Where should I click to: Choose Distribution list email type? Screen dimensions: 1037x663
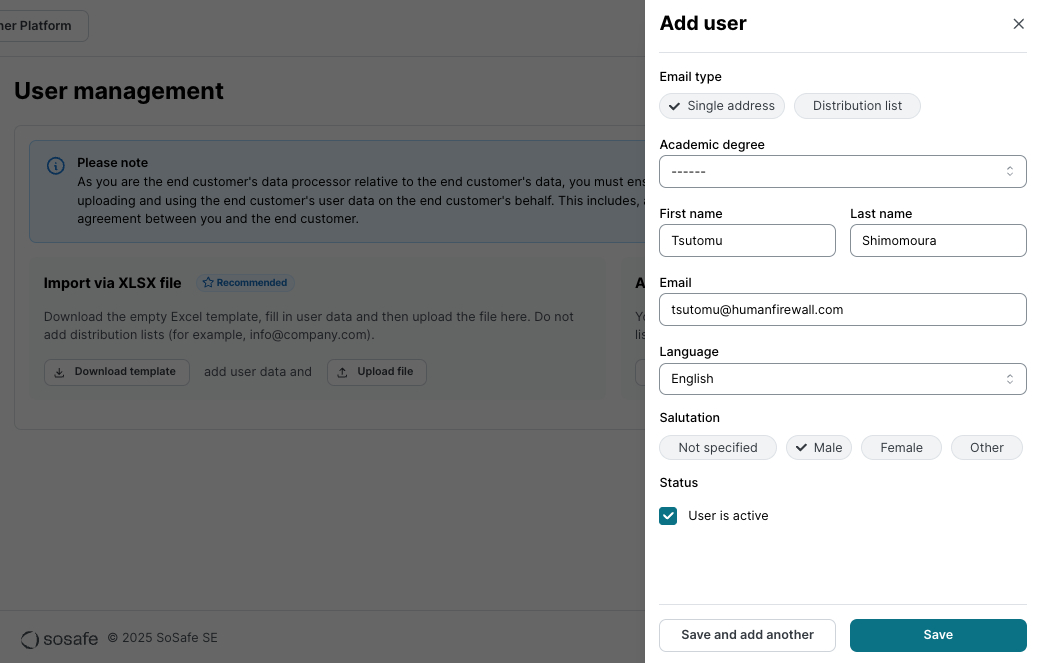pyautogui.click(x=856, y=106)
